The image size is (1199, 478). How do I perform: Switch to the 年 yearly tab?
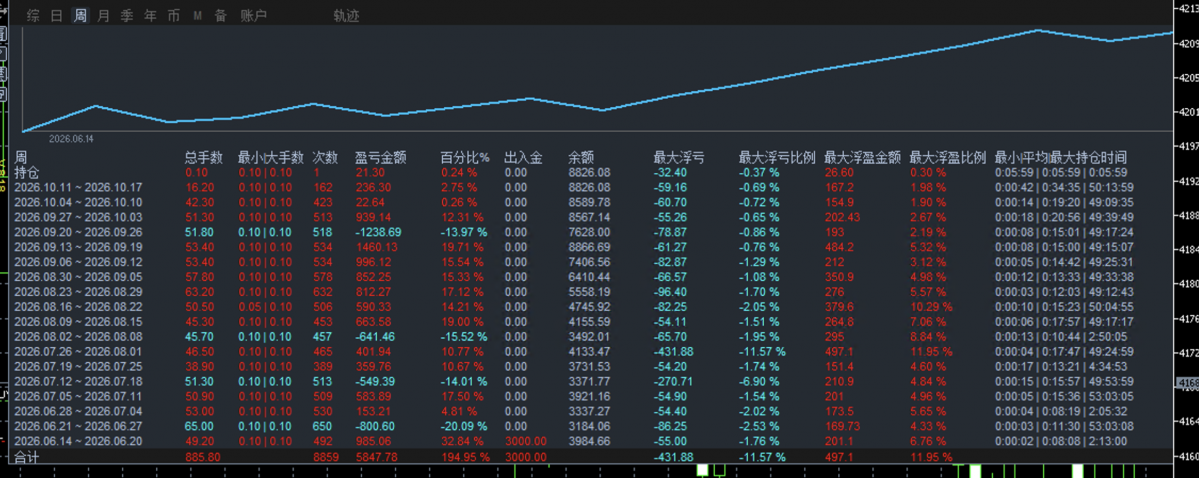[x=151, y=15]
